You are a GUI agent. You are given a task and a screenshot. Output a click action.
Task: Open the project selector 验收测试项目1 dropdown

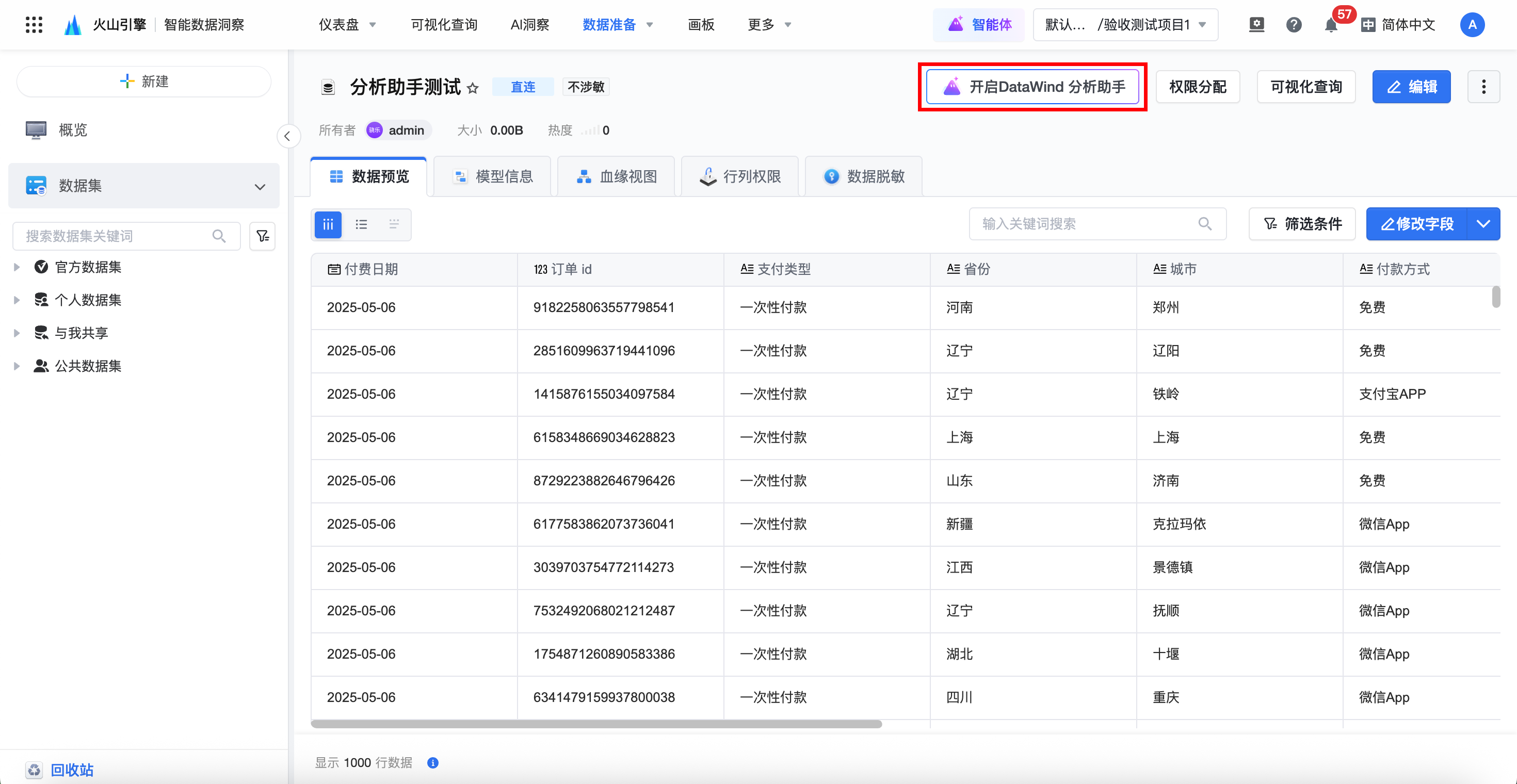tap(1125, 25)
